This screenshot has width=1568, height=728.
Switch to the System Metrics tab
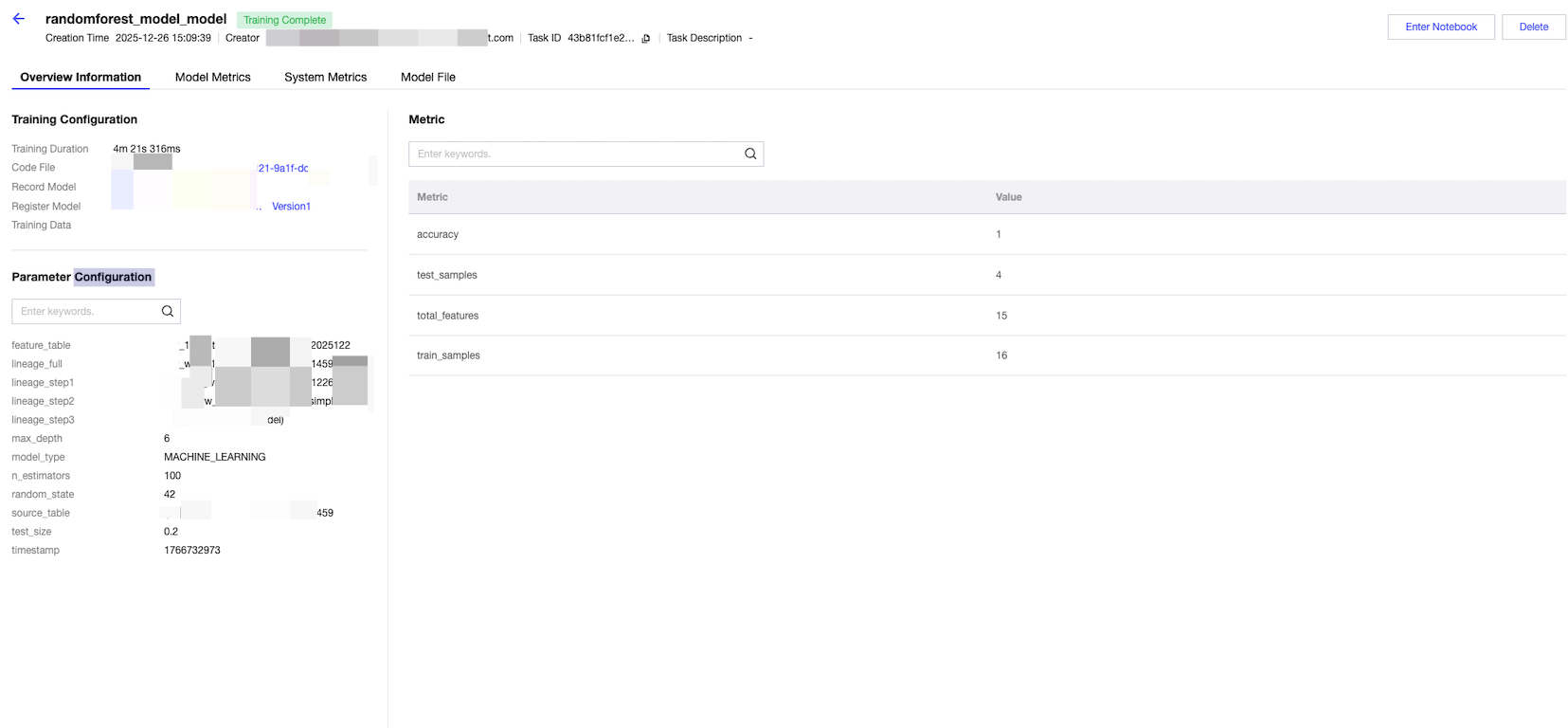(x=325, y=77)
